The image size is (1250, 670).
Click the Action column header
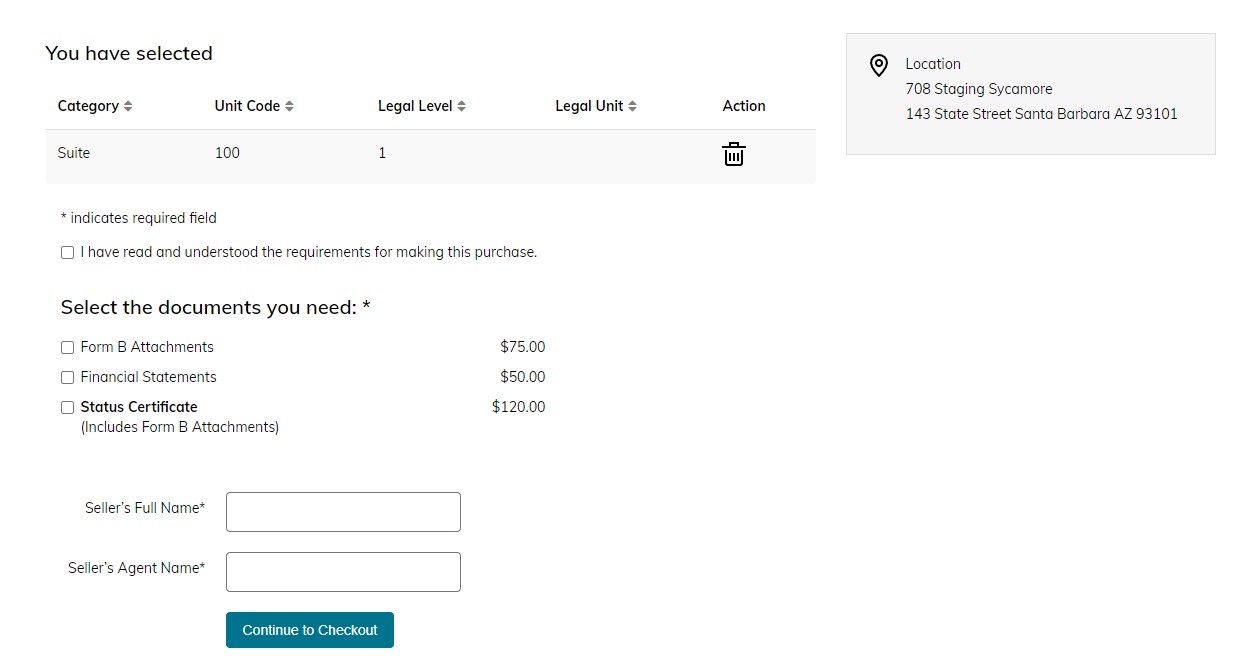(x=744, y=106)
